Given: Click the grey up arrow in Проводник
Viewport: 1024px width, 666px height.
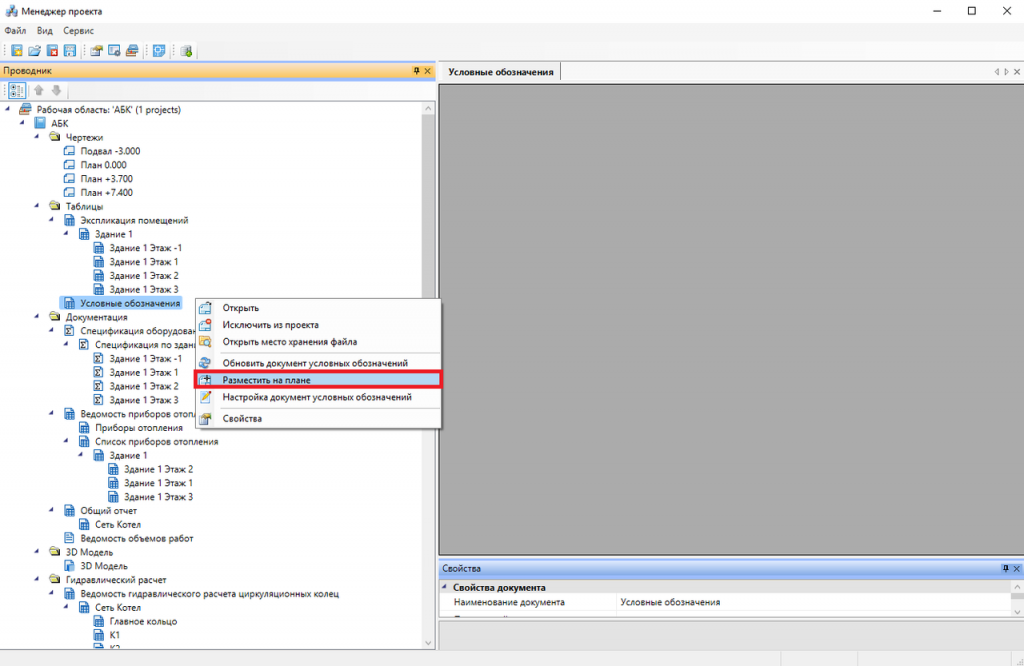Looking at the screenshot, I should click(x=39, y=91).
